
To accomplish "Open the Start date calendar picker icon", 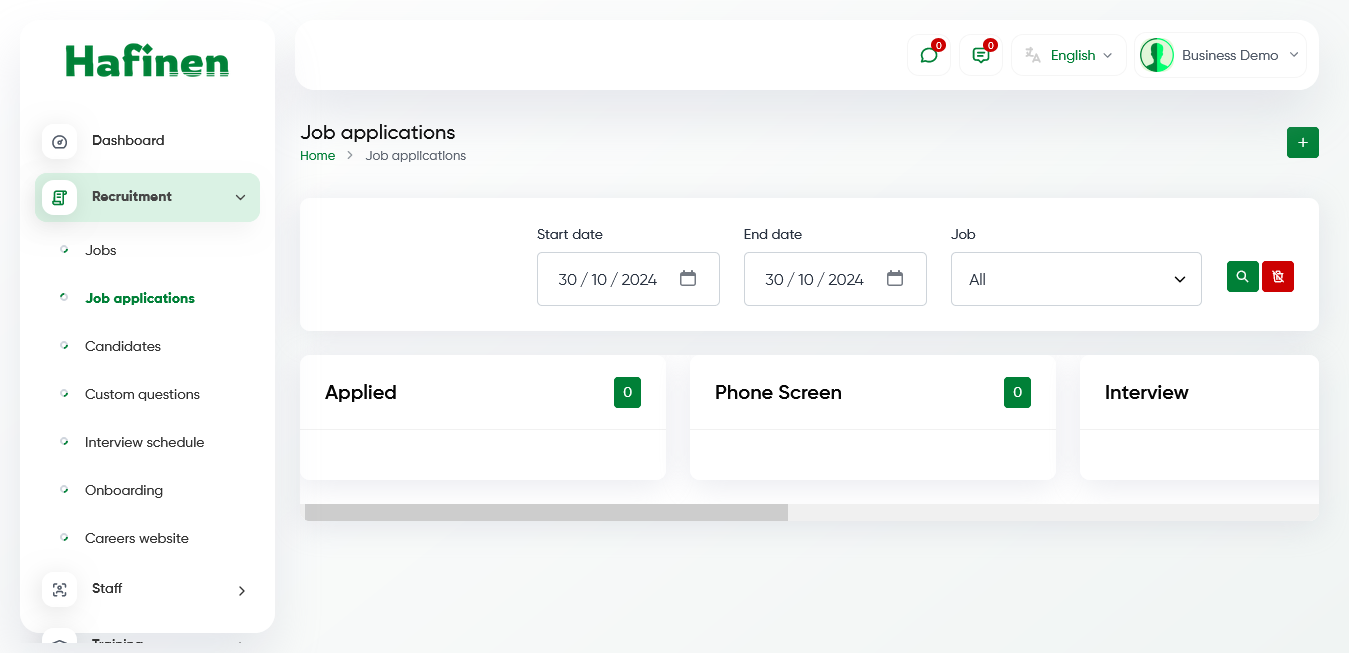I will [688, 279].
